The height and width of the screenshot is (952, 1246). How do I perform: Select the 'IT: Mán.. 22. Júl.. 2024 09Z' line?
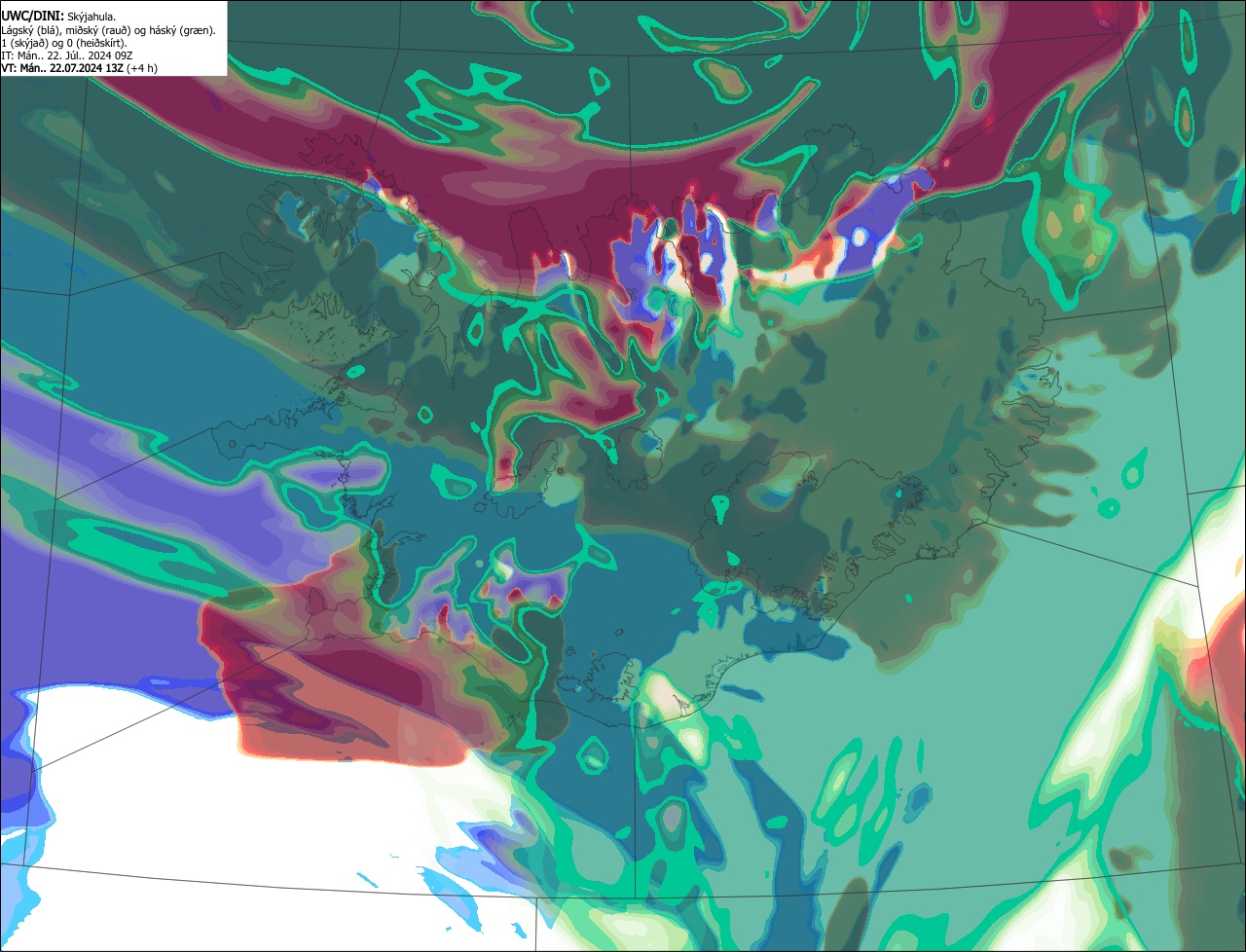pyautogui.click(x=67, y=55)
